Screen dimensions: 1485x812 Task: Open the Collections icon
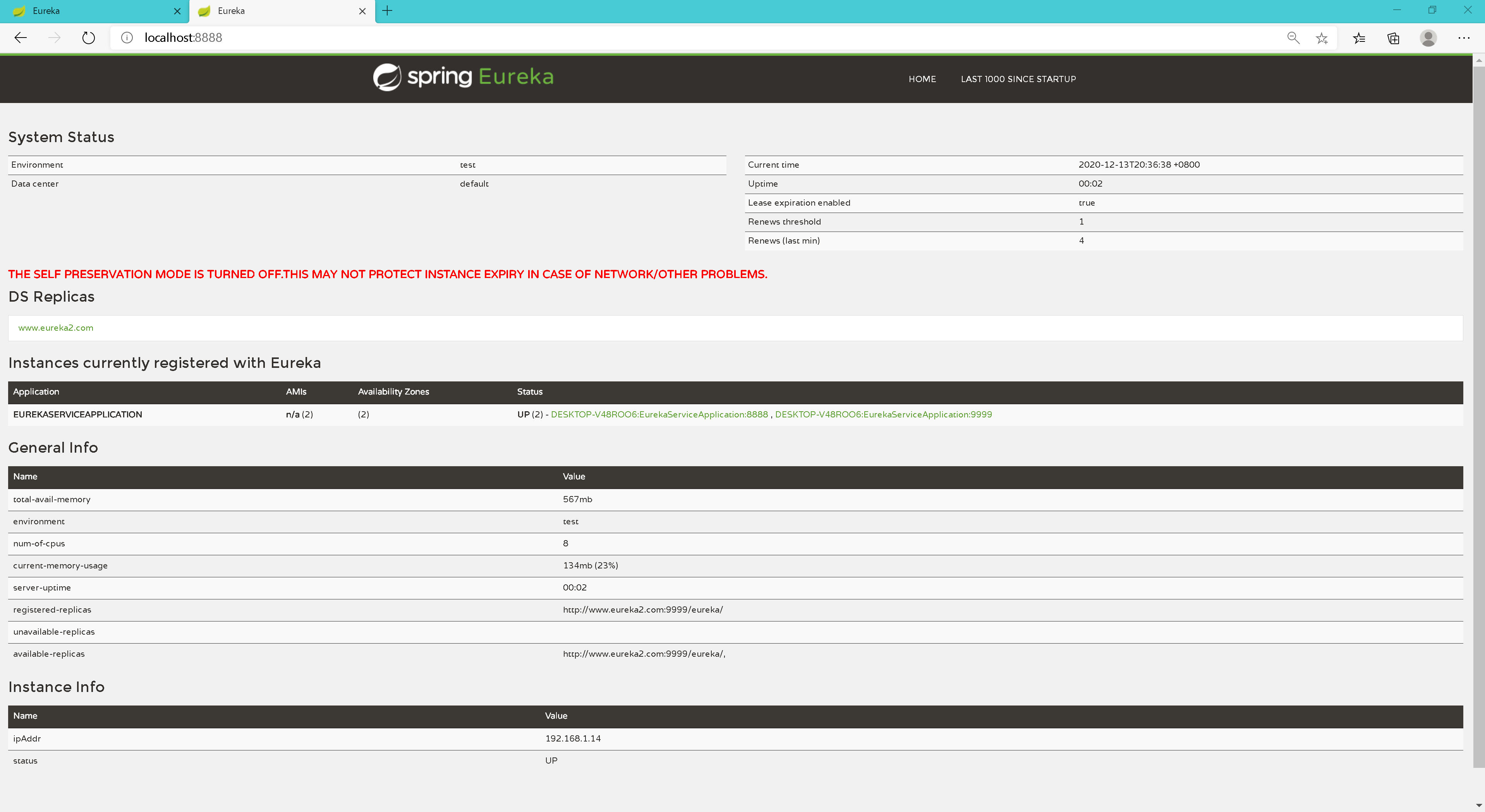[x=1393, y=38]
